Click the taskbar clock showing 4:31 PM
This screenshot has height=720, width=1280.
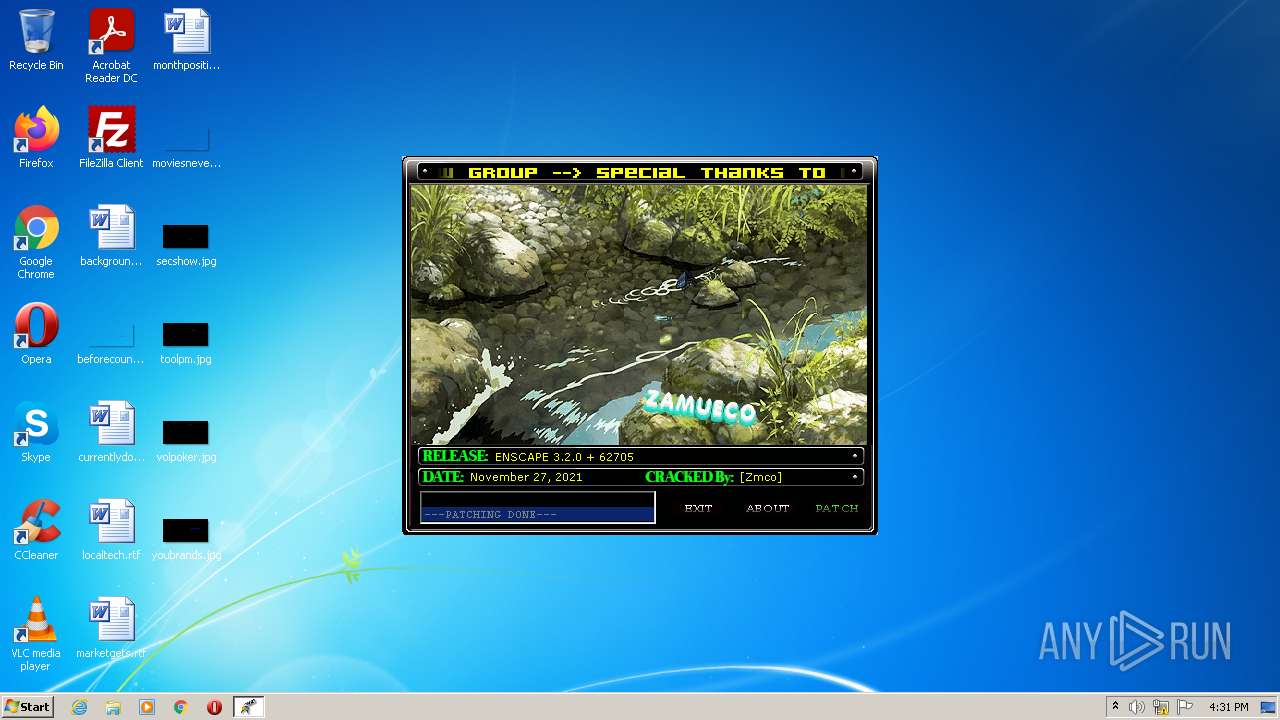point(1229,707)
